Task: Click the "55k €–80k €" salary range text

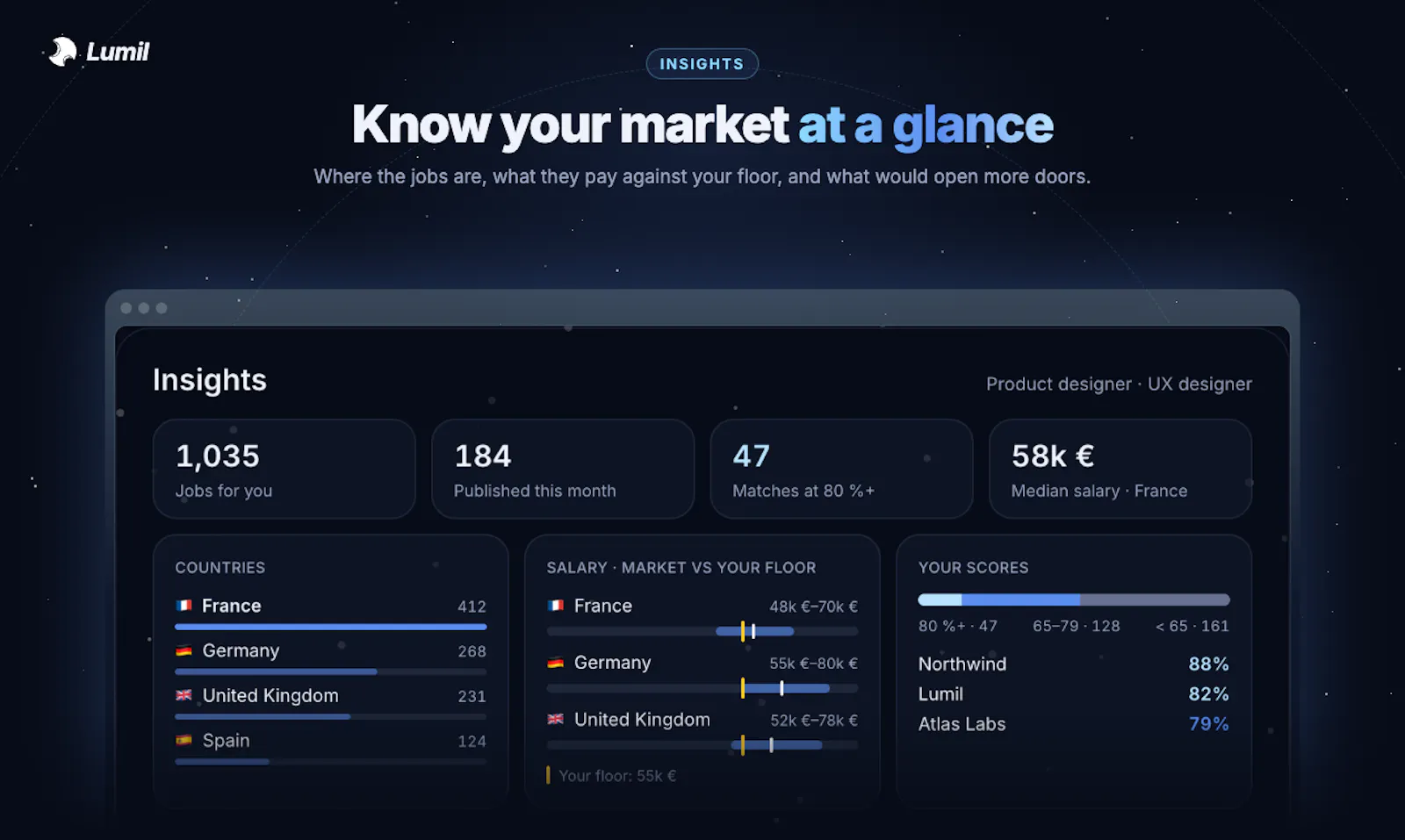Action: pos(813,664)
